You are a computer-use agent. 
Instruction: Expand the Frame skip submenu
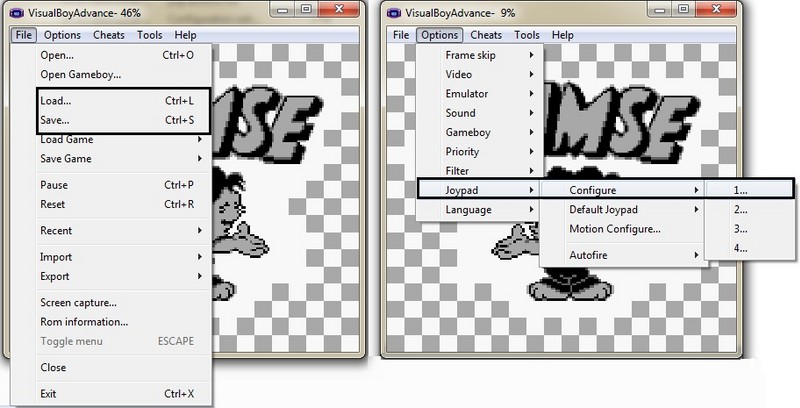coord(480,55)
